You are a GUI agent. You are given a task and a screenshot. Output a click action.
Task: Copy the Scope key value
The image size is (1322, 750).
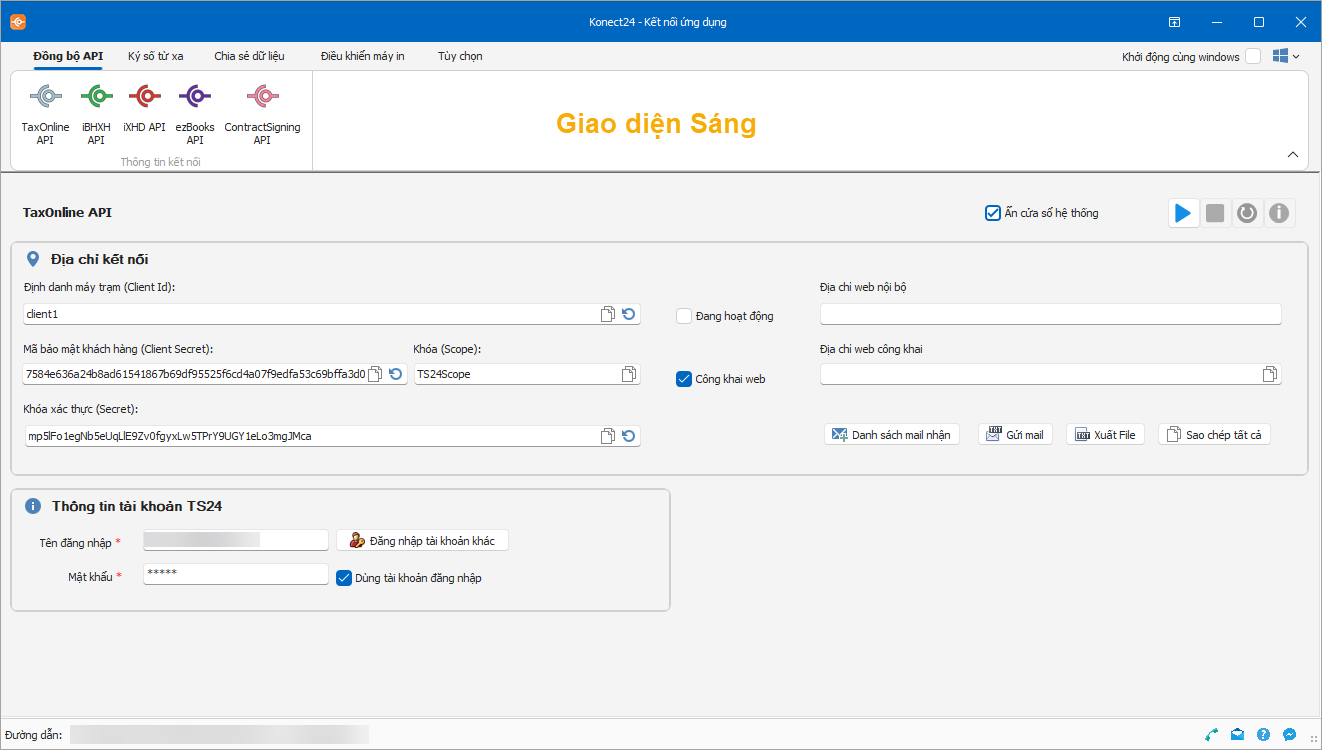628,374
